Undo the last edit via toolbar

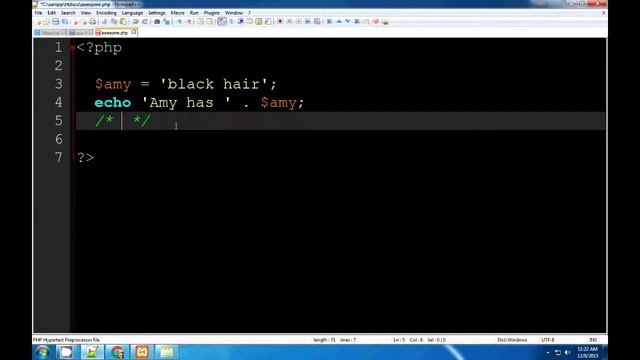point(135,21)
